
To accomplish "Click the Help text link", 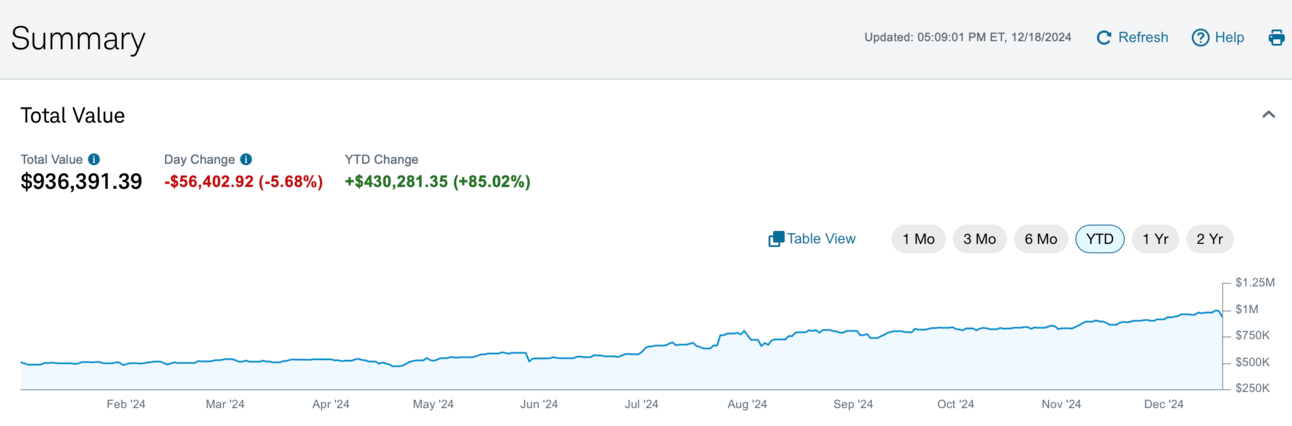I will click(x=1229, y=38).
